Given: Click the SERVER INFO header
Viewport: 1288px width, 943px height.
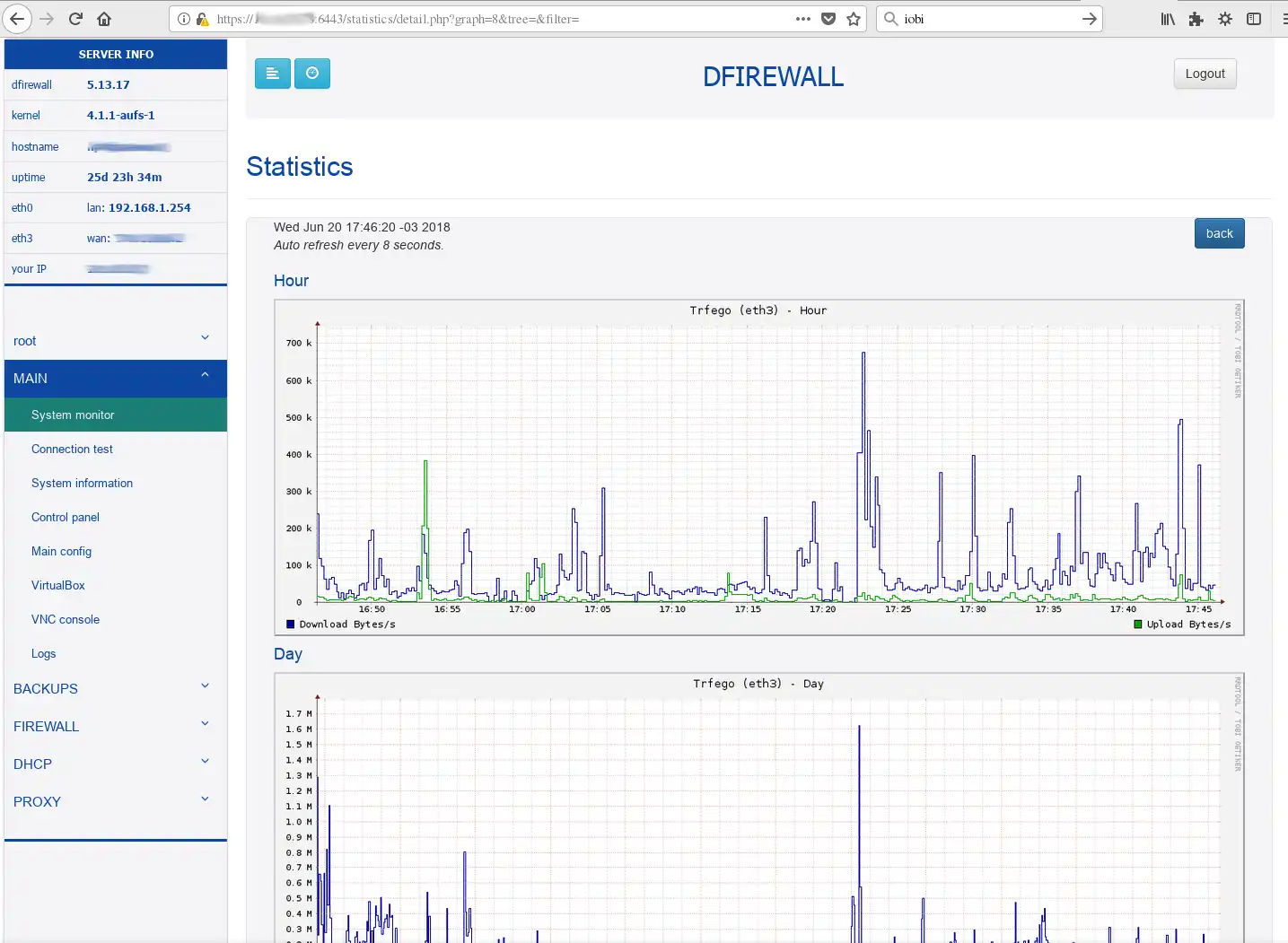Looking at the screenshot, I should (116, 54).
